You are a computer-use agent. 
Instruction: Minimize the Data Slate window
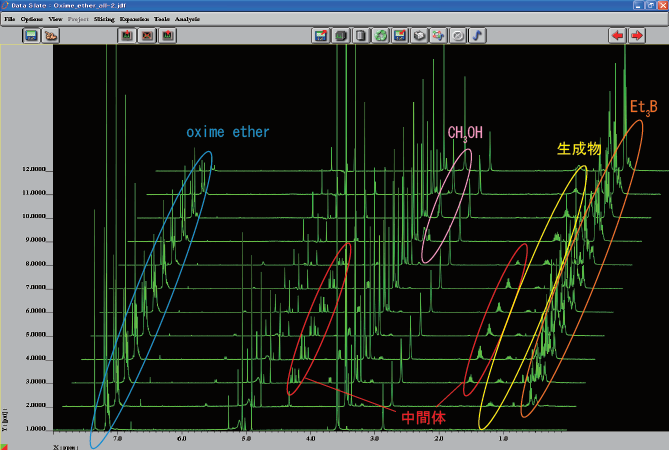(x=638, y=5)
